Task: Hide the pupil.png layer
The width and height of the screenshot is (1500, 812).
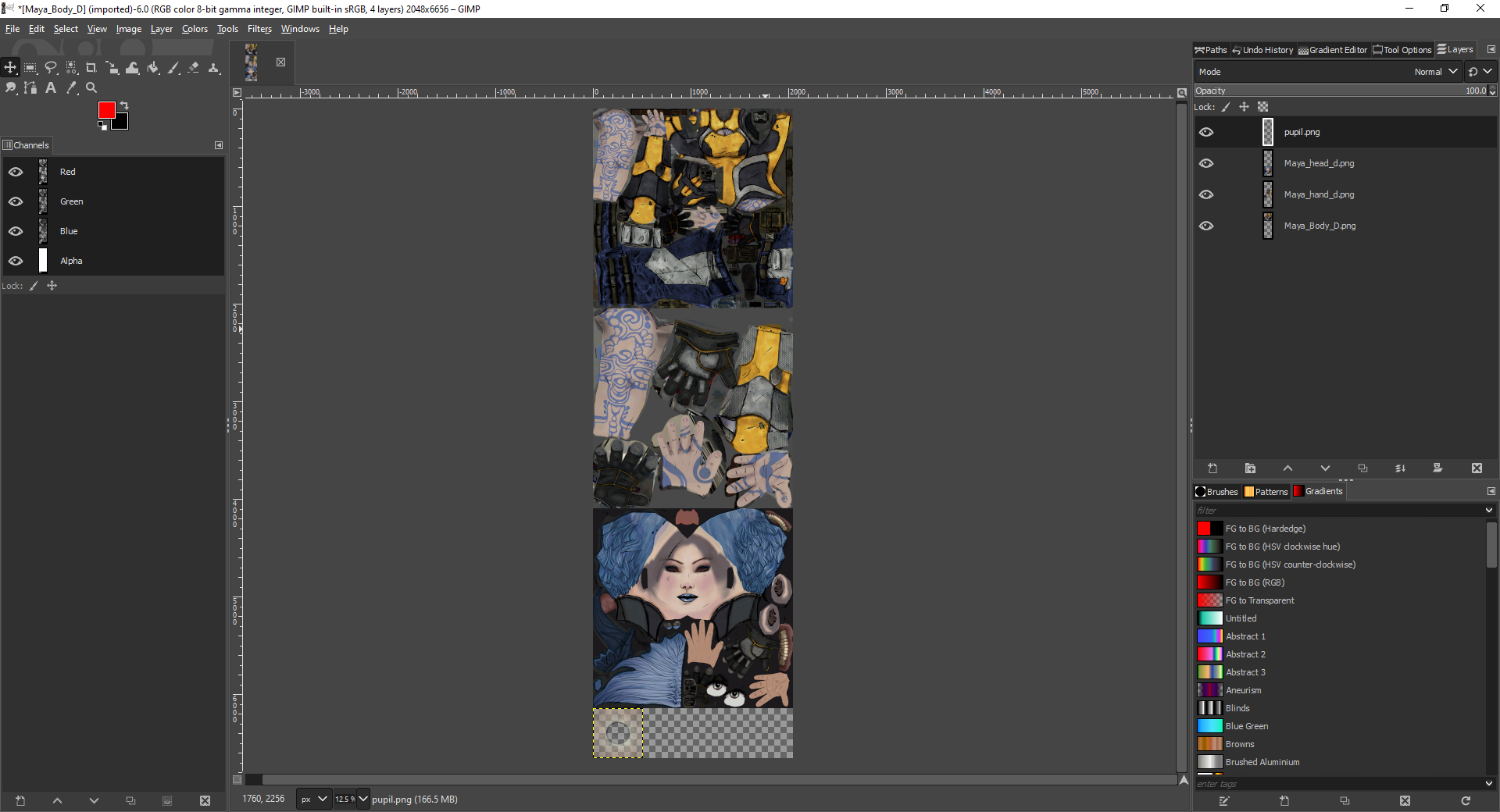Action: (1206, 132)
